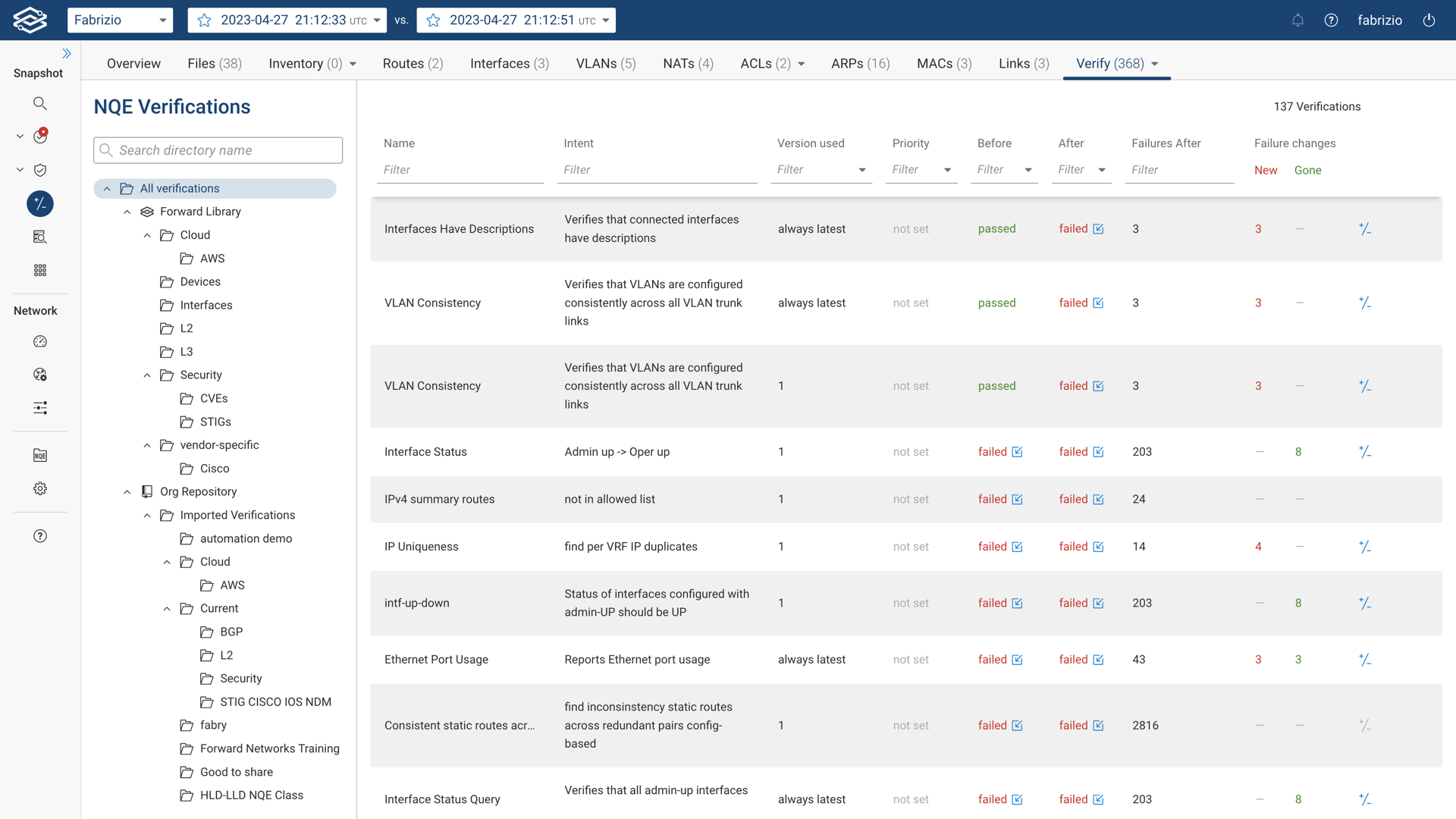Switch to the Interfaces tab
The image size is (1456, 819).
tap(509, 64)
